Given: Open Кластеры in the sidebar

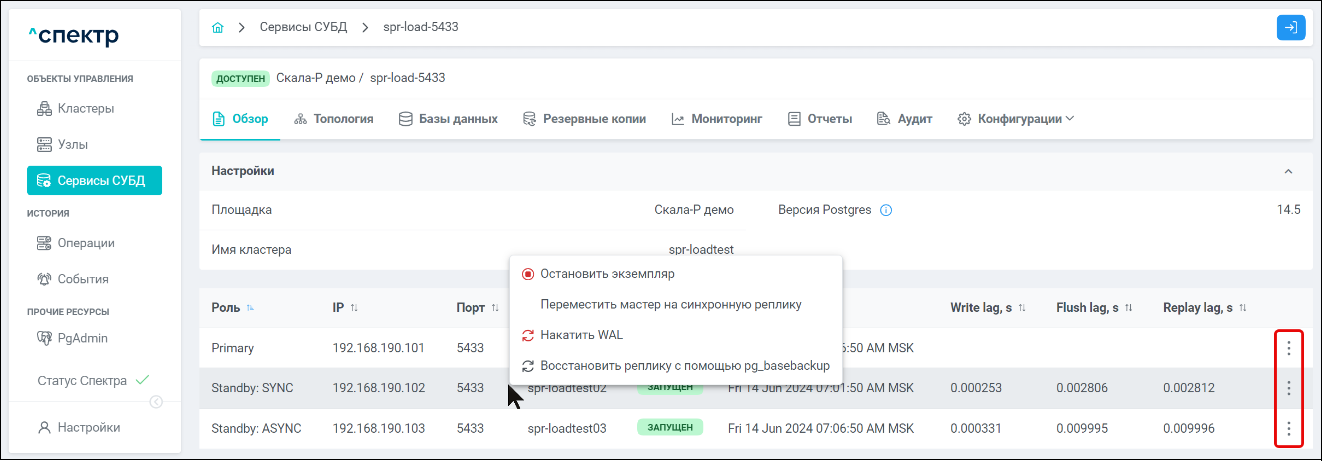Looking at the screenshot, I should click(x=85, y=108).
